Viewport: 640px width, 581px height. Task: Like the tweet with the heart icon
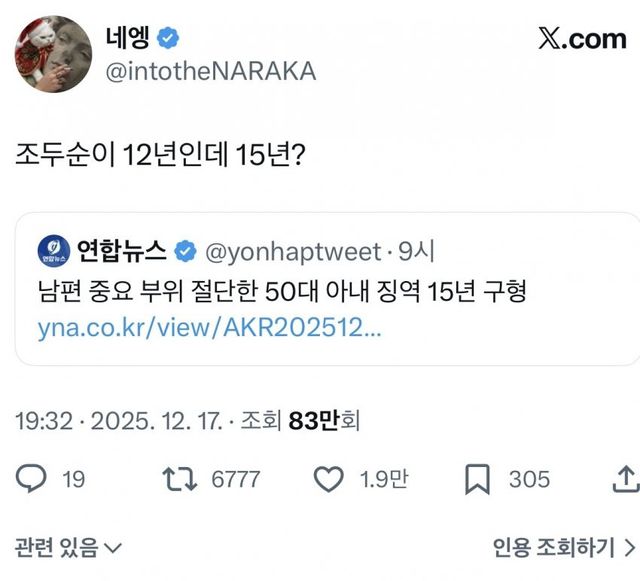(329, 480)
